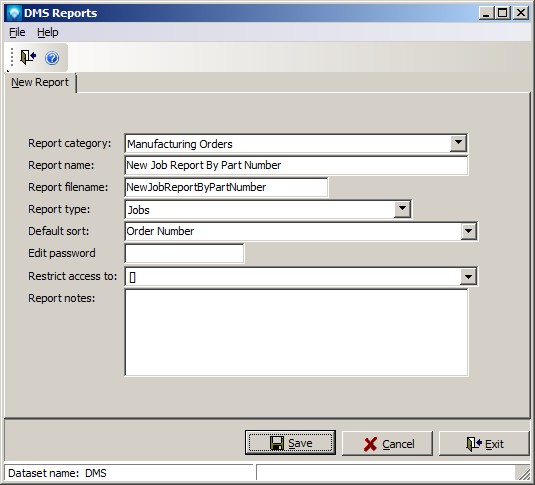535x485 pixels.
Task: Cancel the new report with red X button
Action: pos(387,444)
